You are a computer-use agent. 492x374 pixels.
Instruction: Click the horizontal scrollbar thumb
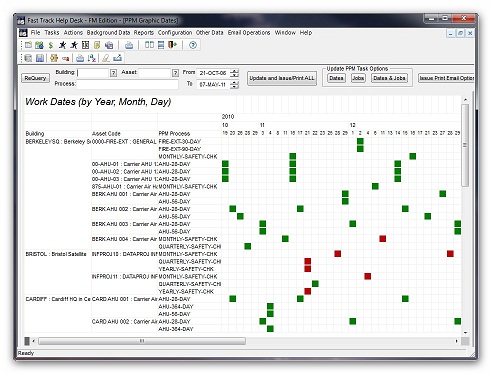click(142, 341)
